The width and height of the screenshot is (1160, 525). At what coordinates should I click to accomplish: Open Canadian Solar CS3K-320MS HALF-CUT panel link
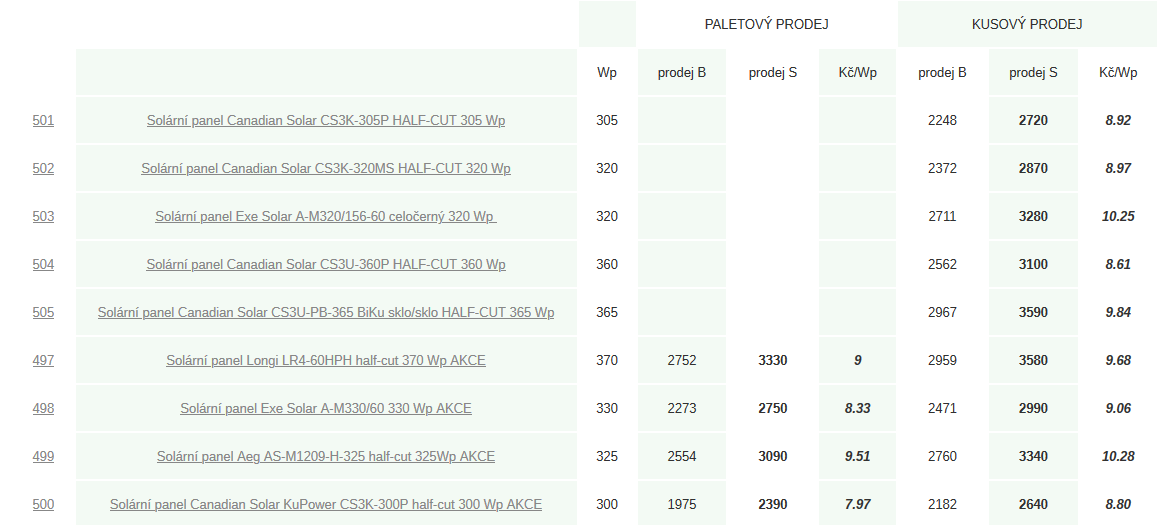click(326, 168)
